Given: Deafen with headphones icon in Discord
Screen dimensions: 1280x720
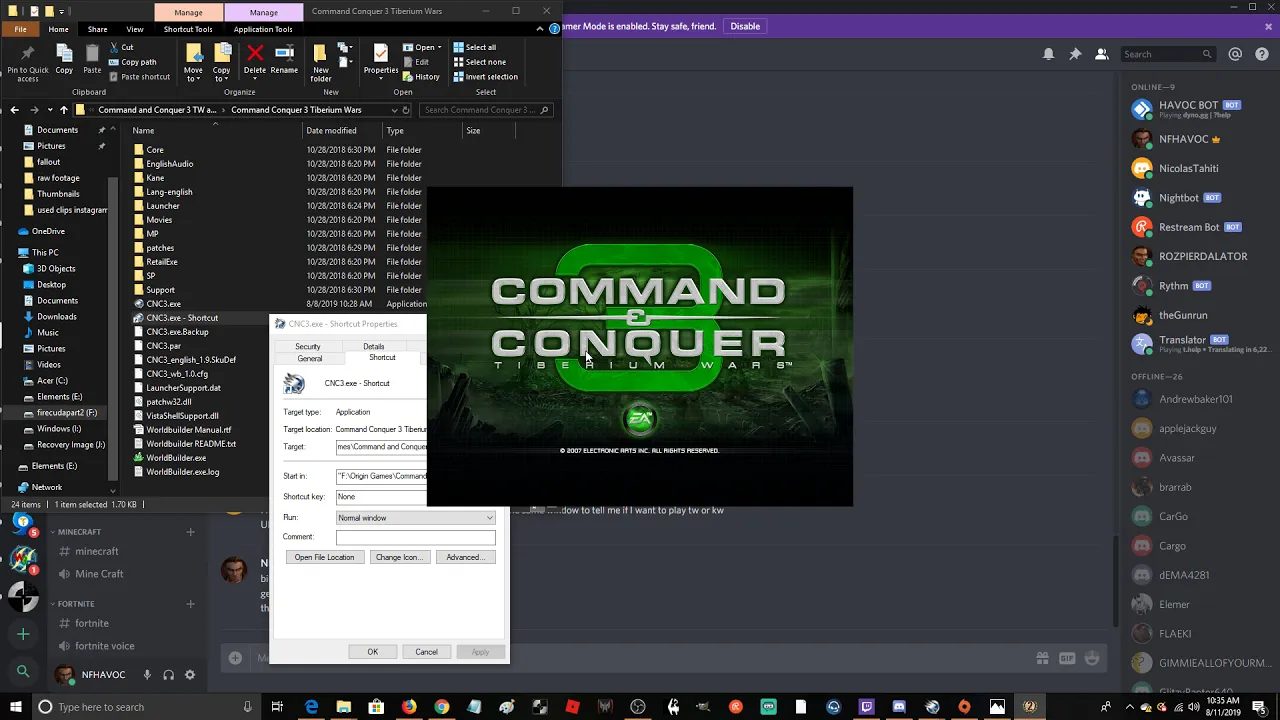Looking at the screenshot, I should 168,675.
